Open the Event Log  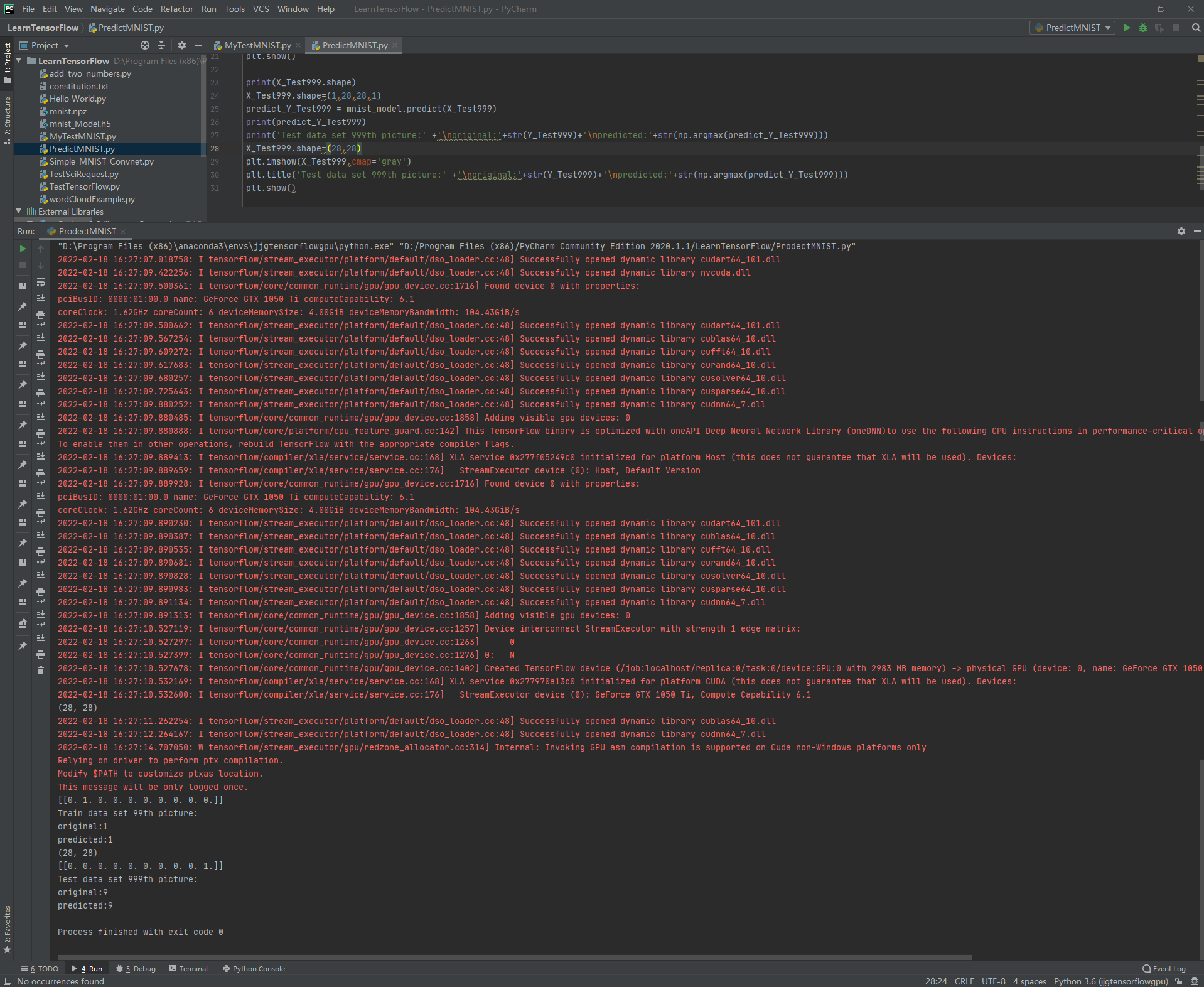(x=1164, y=969)
